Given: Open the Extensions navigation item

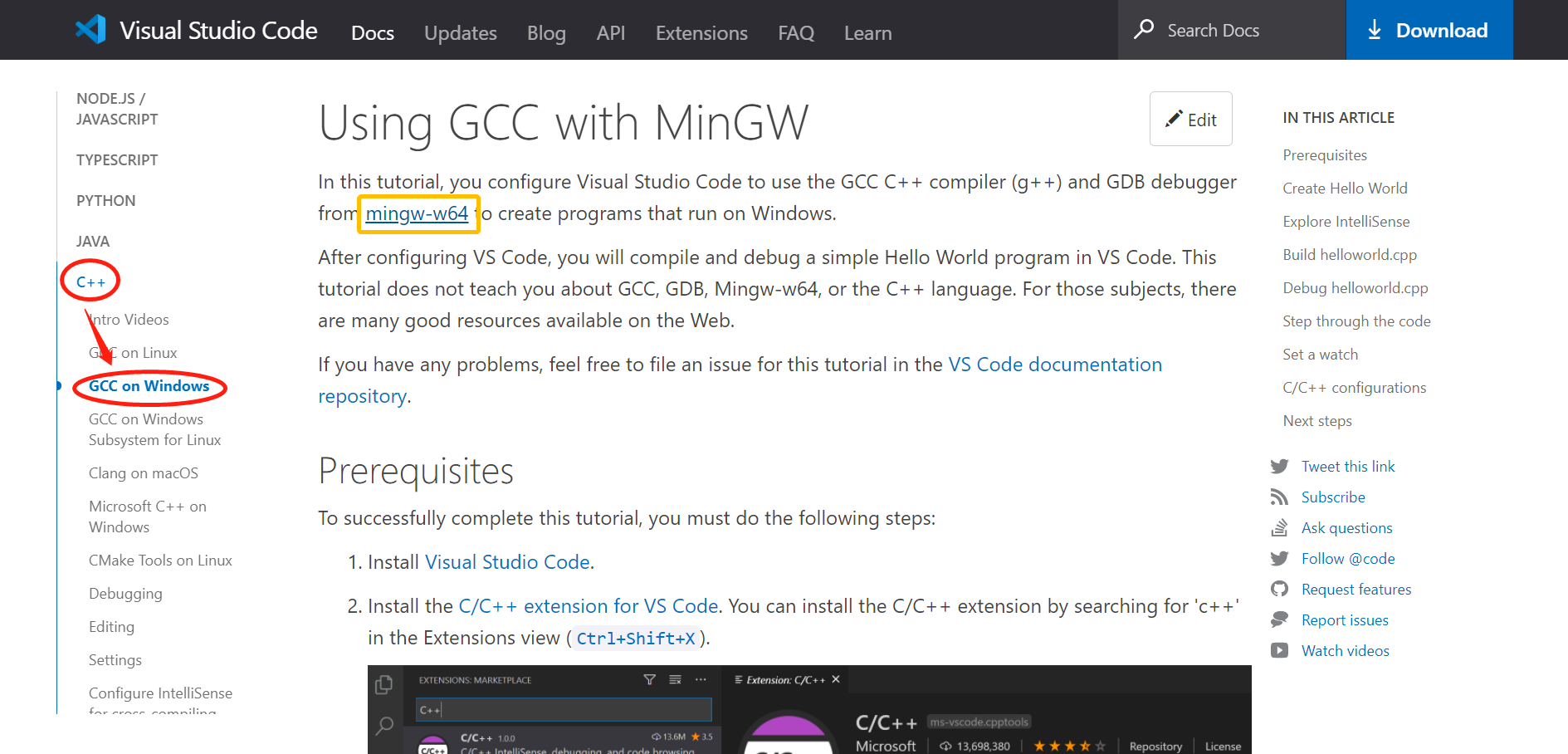Looking at the screenshot, I should click(x=701, y=32).
